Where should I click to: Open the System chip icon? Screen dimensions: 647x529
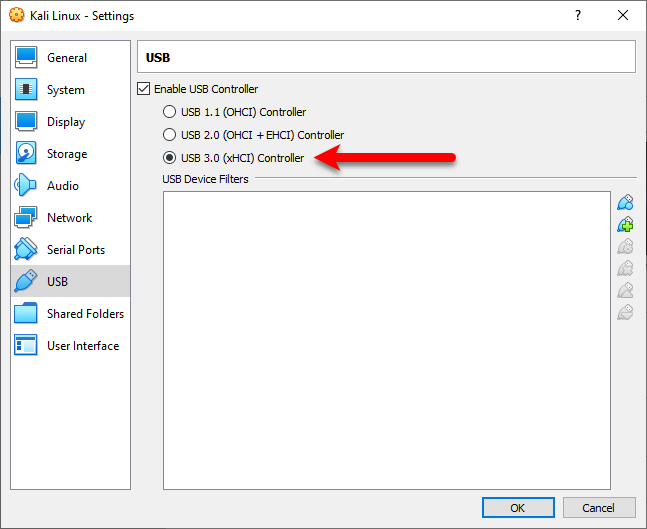click(26, 90)
